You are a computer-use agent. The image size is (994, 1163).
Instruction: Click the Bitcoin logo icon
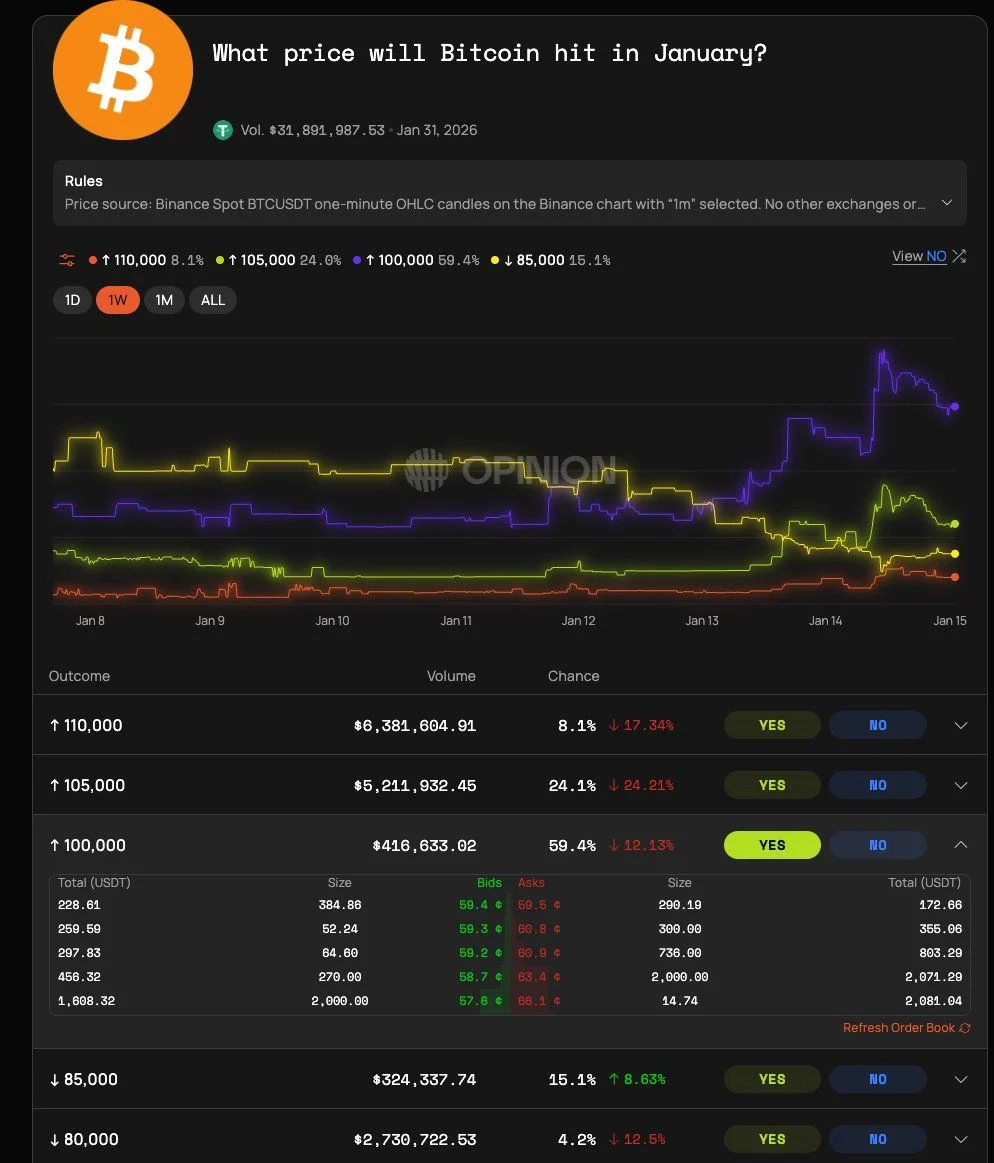(x=122, y=69)
